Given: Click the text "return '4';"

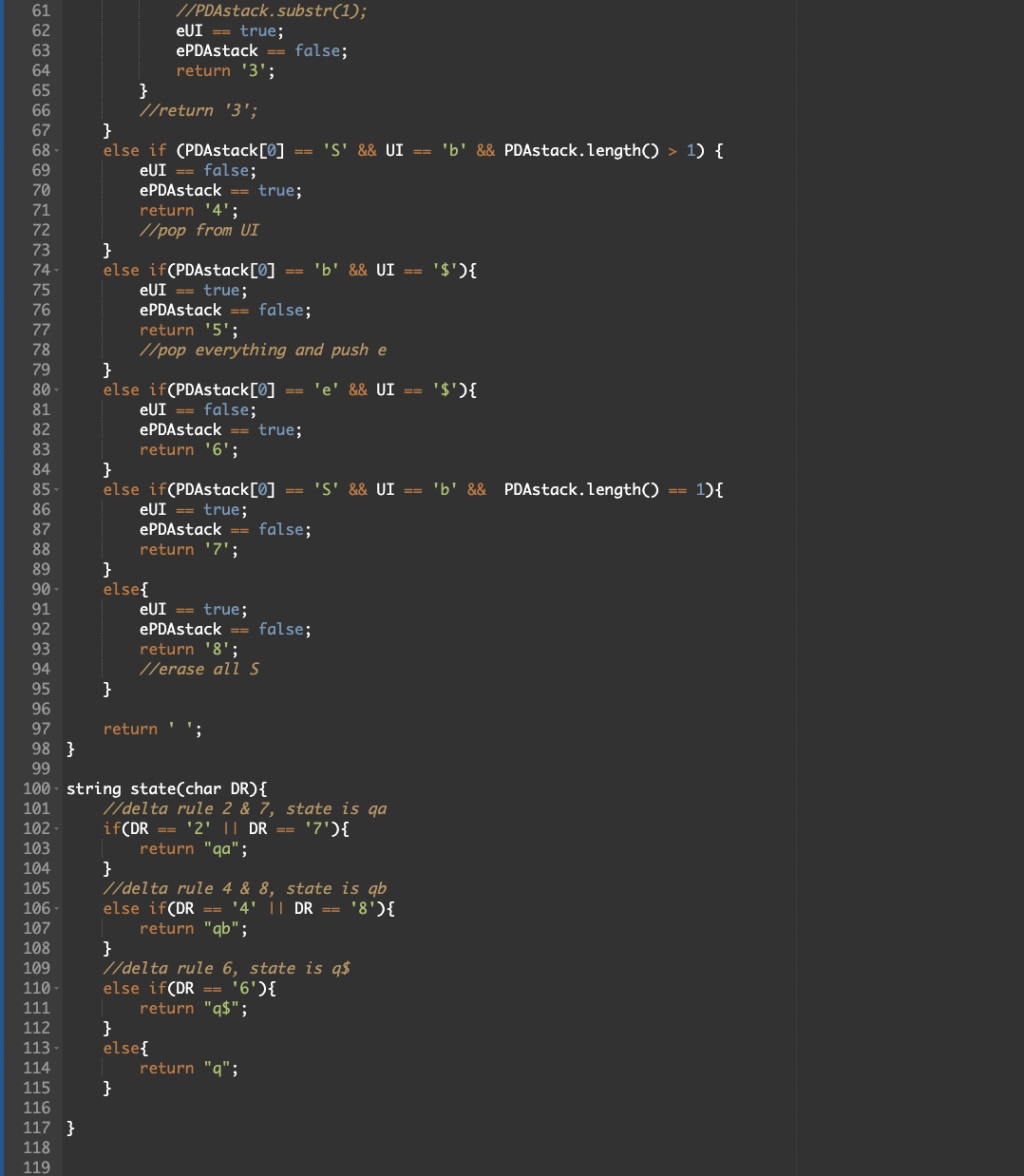Looking at the screenshot, I should click(x=189, y=210).
